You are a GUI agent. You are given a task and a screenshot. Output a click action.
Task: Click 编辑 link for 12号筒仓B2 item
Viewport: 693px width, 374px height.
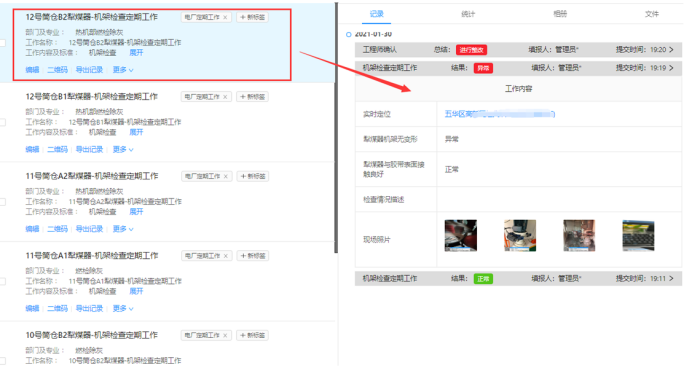(x=32, y=70)
